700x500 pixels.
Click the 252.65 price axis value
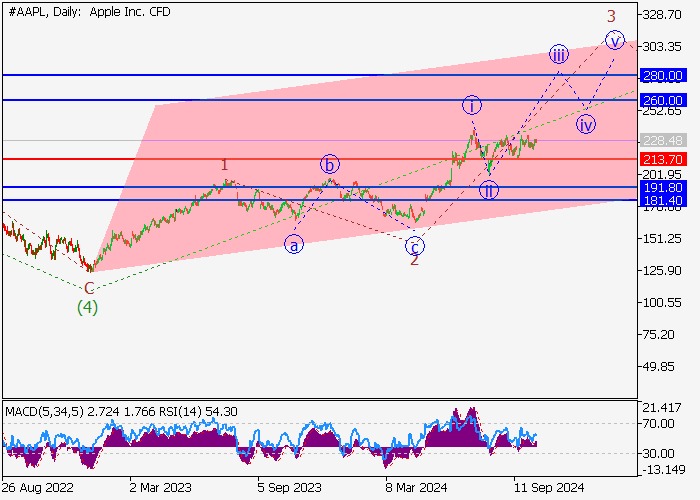click(x=662, y=111)
